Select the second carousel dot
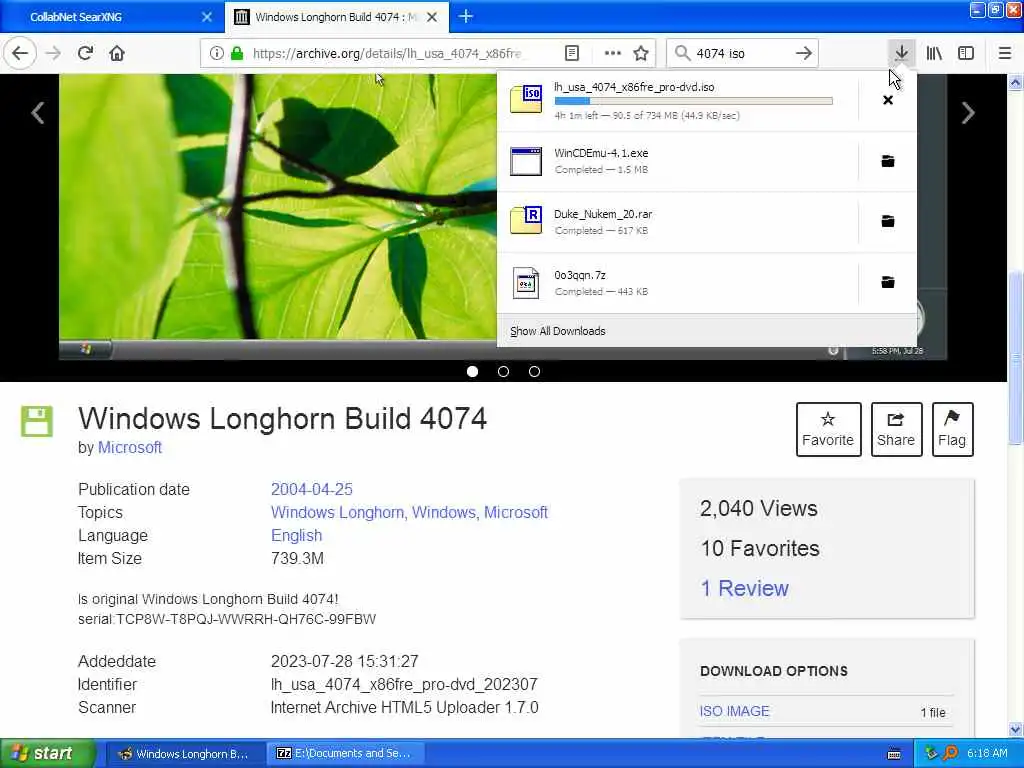Screen dimensions: 1024x768 (x=504, y=372)
